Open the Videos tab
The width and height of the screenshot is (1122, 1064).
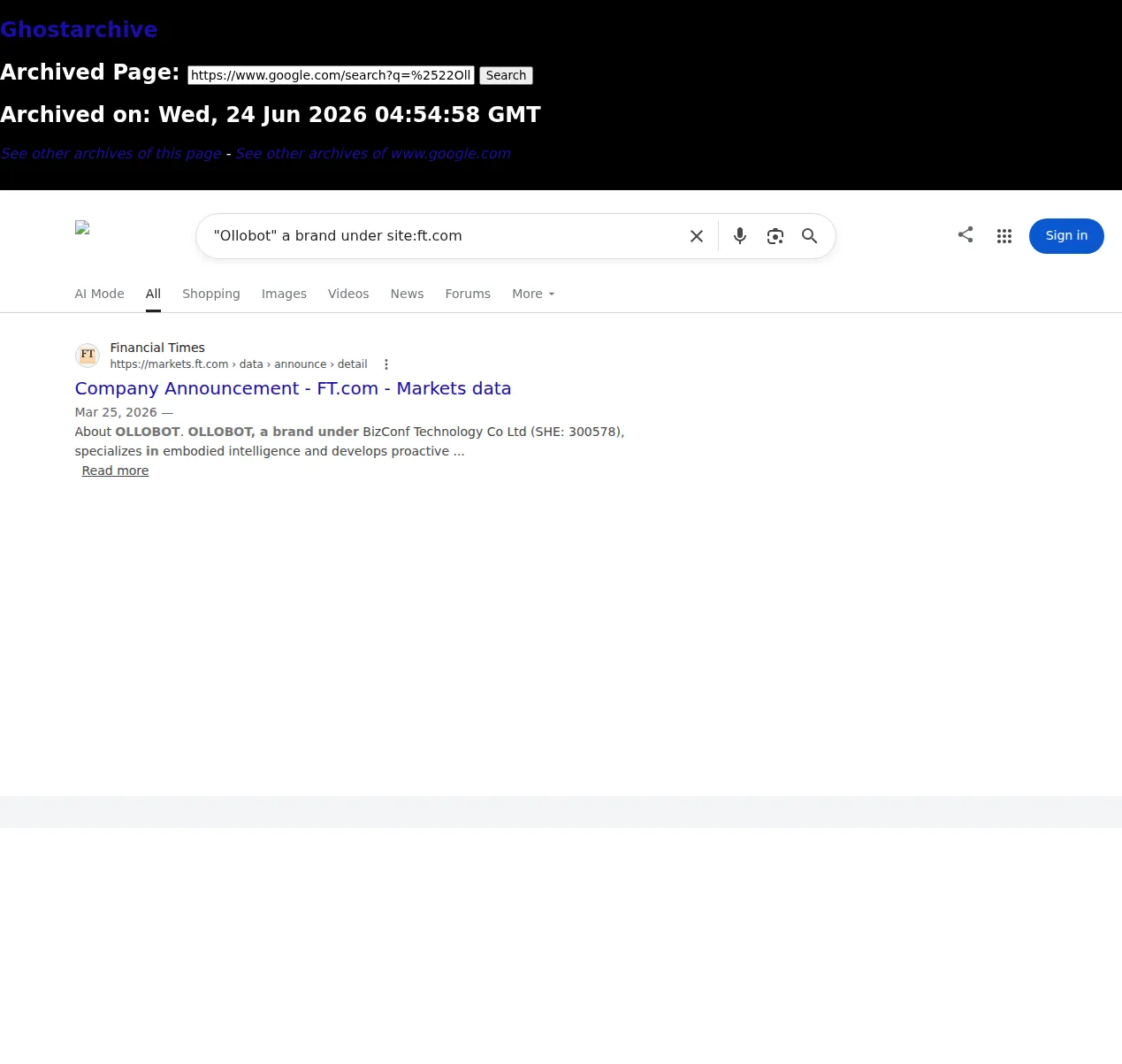[348, 294]
